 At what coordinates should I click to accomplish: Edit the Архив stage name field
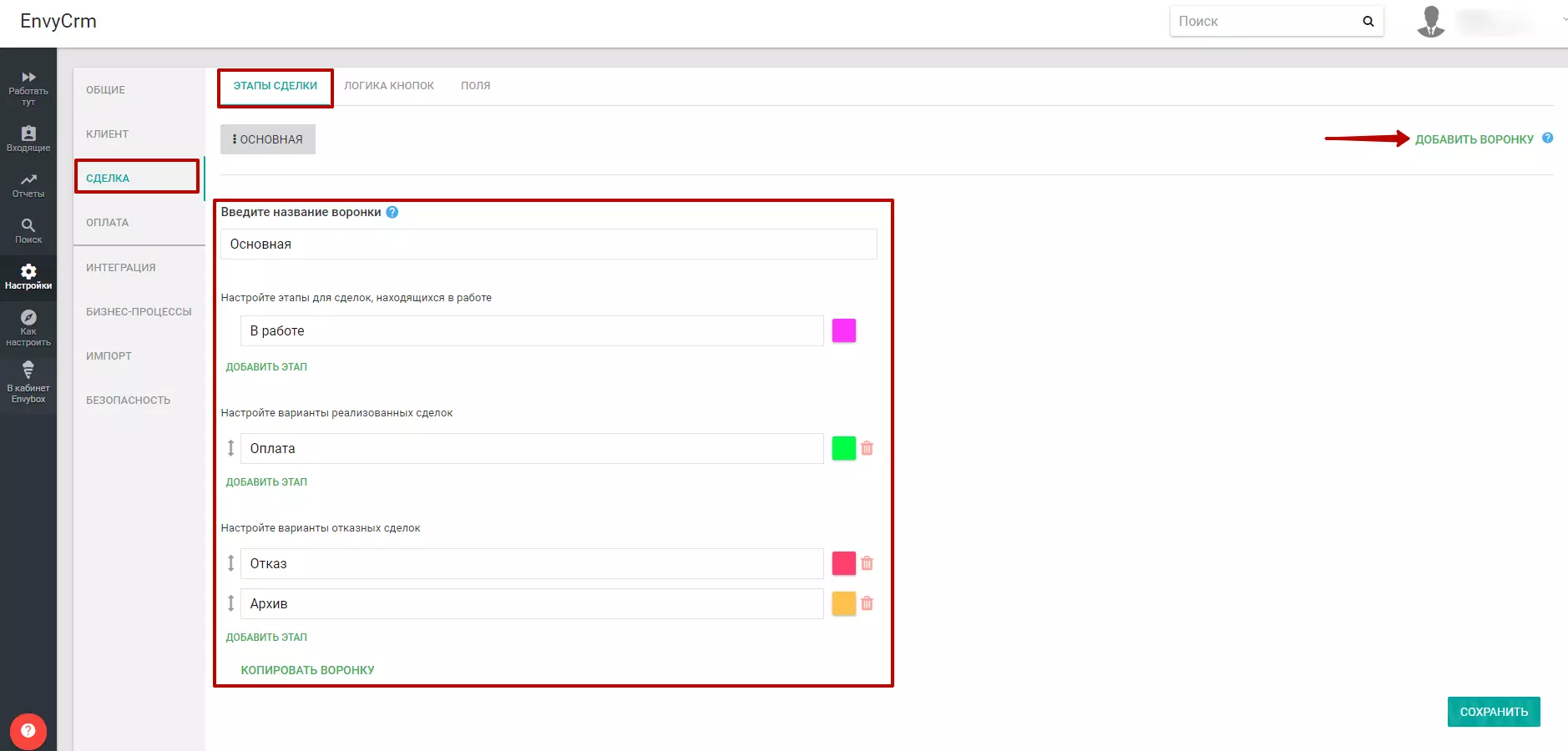(x=532, y=604)
